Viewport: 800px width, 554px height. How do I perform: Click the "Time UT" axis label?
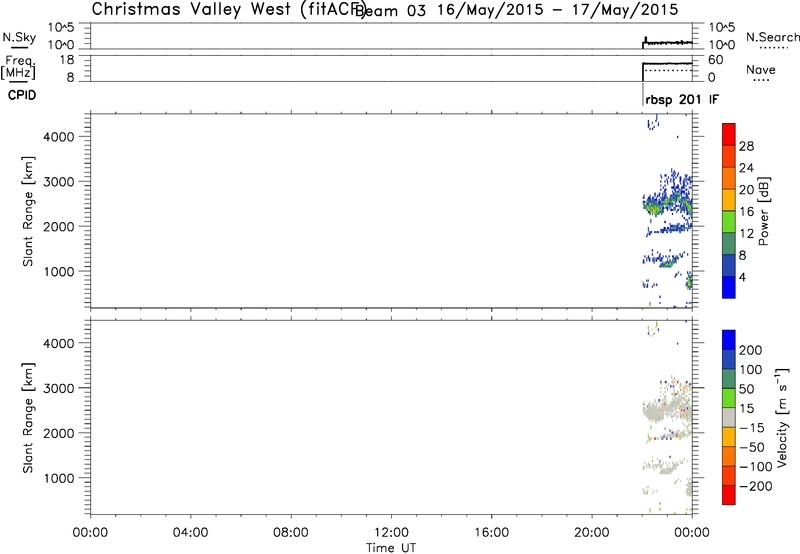[391, 548]
